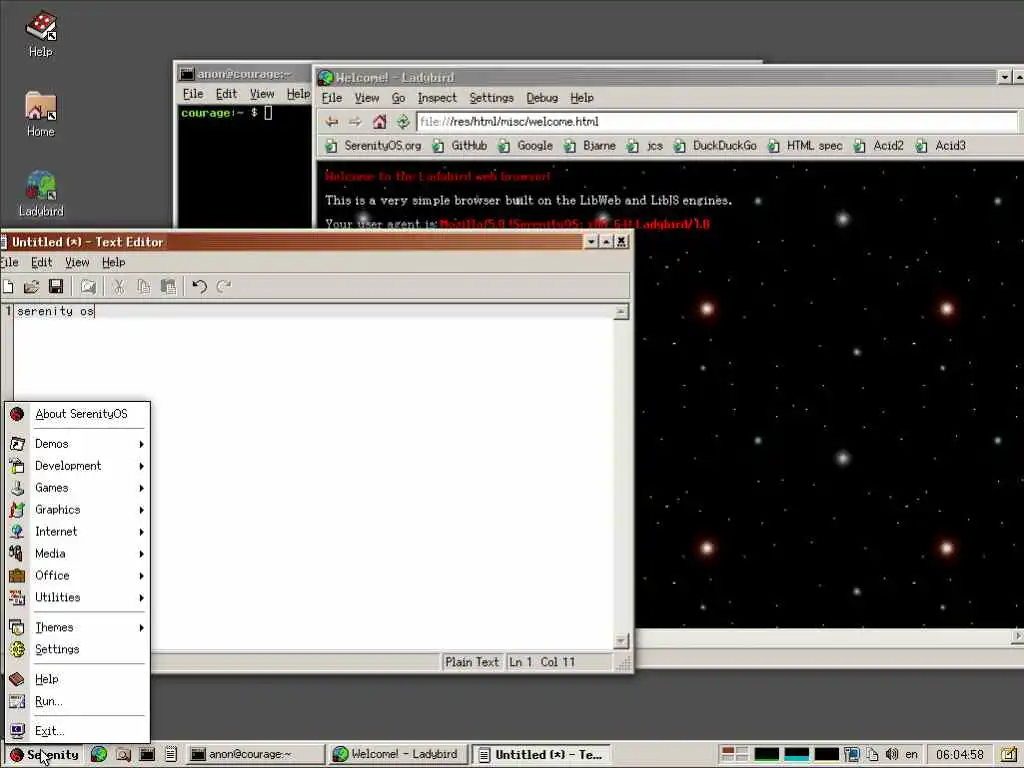This screenshot has height=768, width=1024.
Task: Click the audio volume tray icon
Action: (x=891, y=754)
